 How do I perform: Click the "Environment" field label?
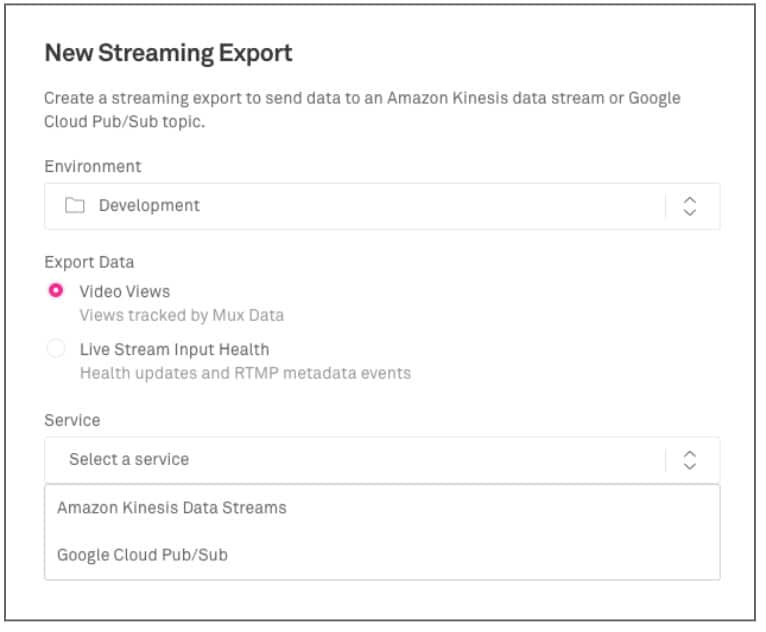click(x=93, y=166)
